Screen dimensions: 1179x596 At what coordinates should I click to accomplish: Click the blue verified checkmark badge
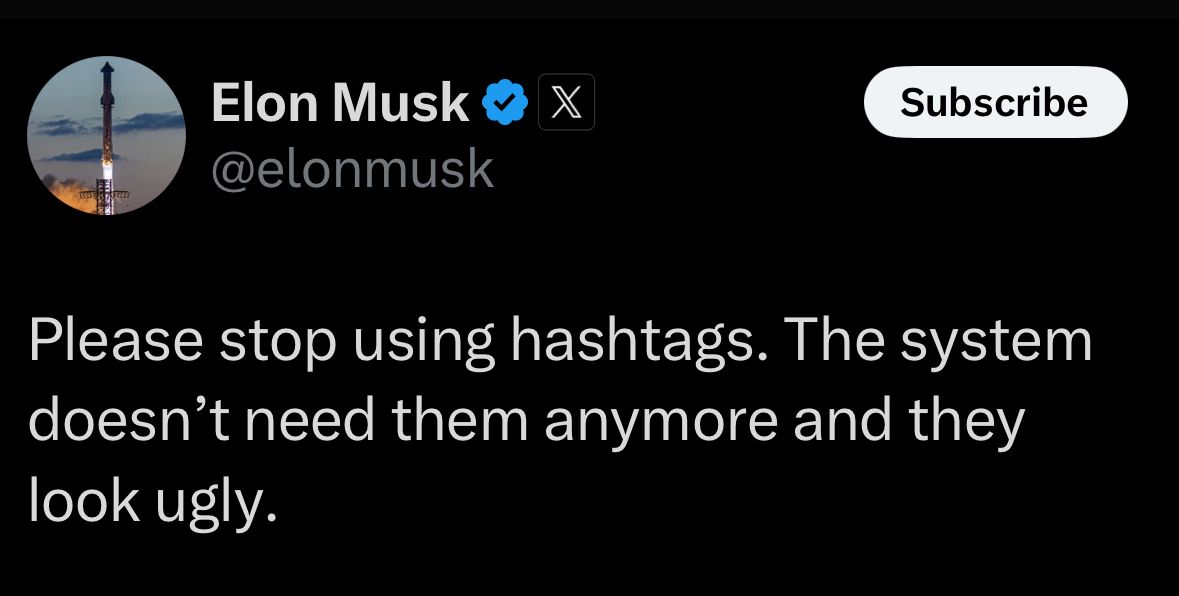click(506, 102)
